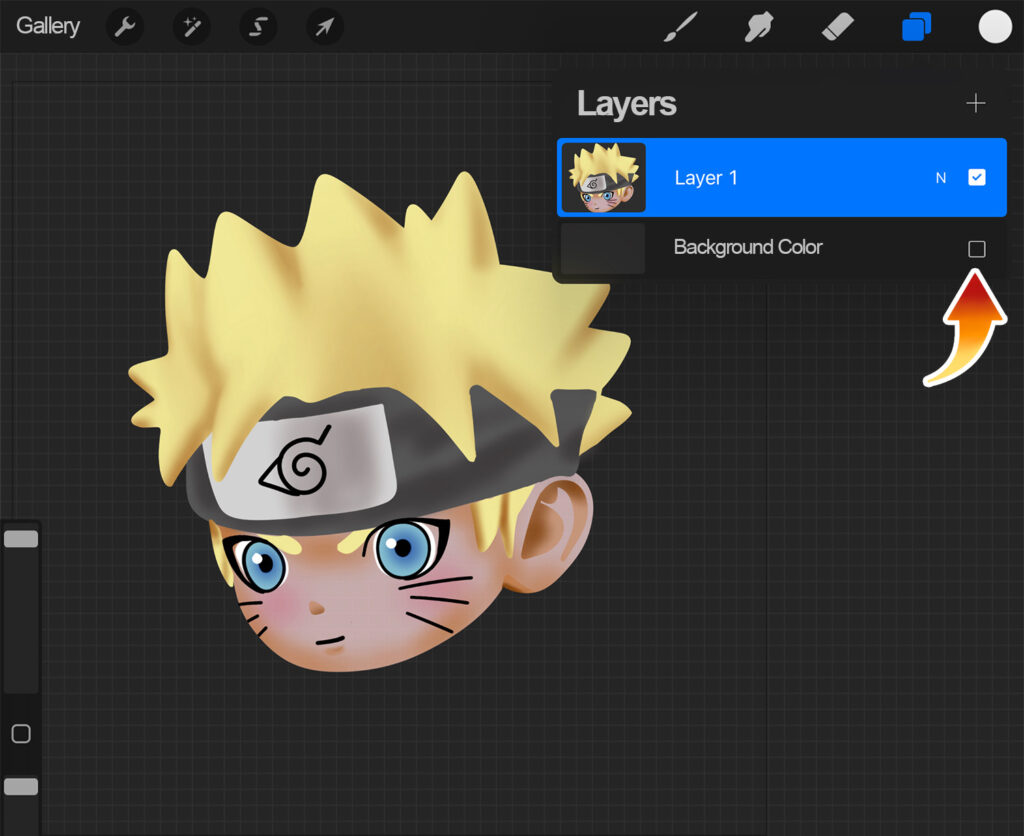The image size is (1024, 836).
Task: Open Layer 1 blend mode N
Action: [940, 178]
